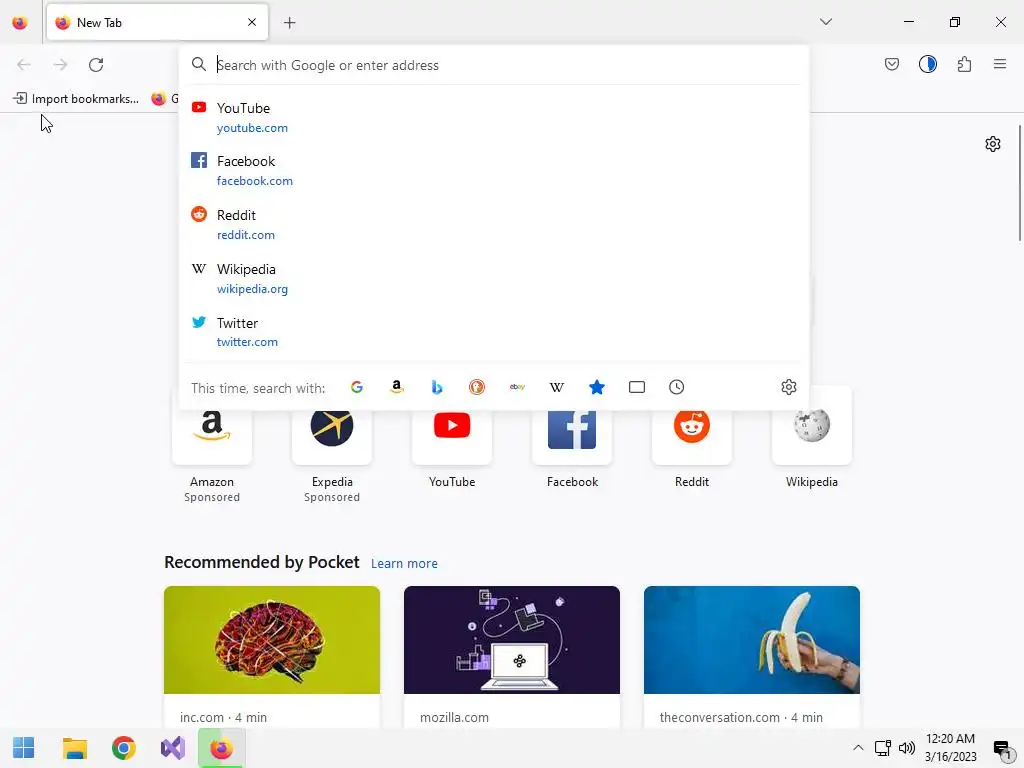Viewport: 1024px width, 768px height.
Task: Click Firefox taskbar icon
Action: click(x=221, y=748)
